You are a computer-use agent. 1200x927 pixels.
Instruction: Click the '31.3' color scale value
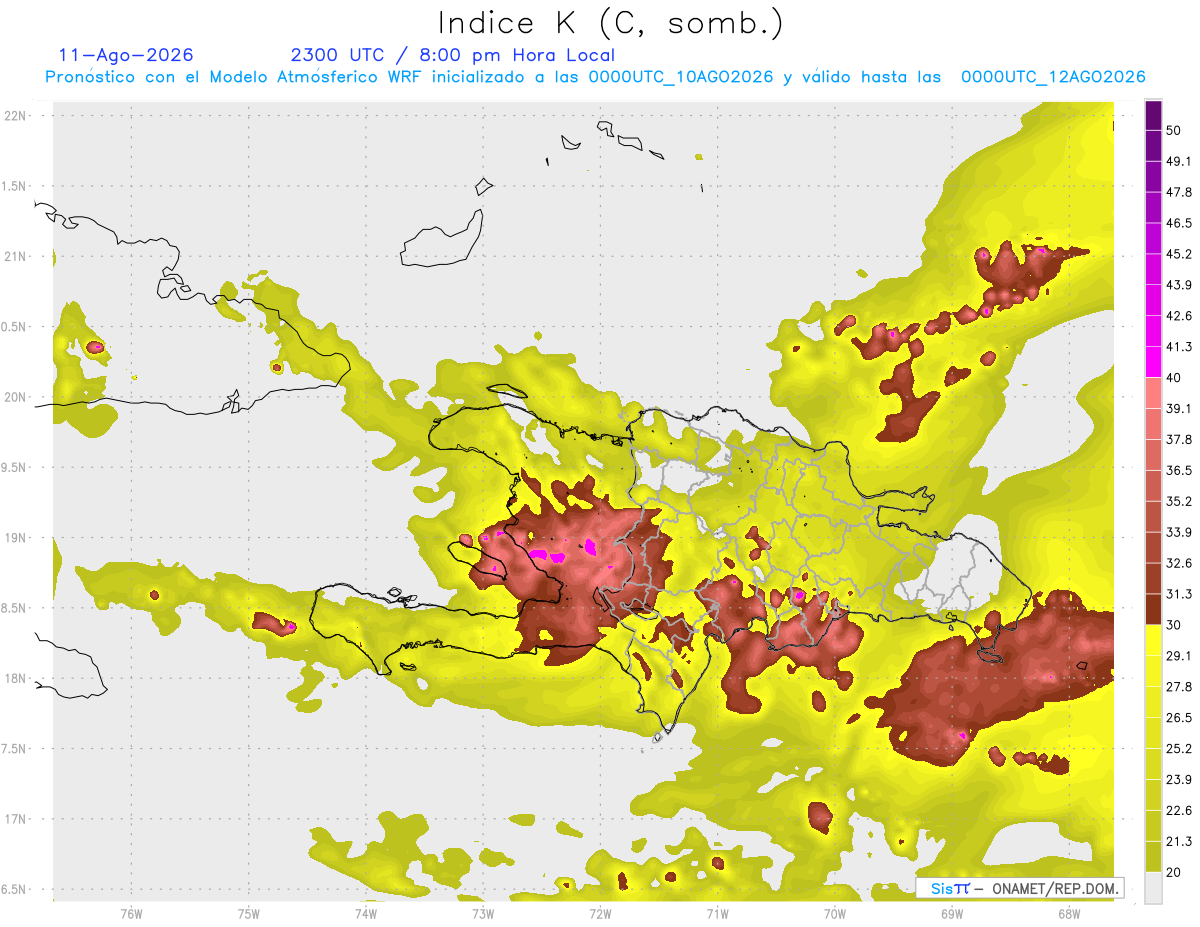pos(1178,594)
